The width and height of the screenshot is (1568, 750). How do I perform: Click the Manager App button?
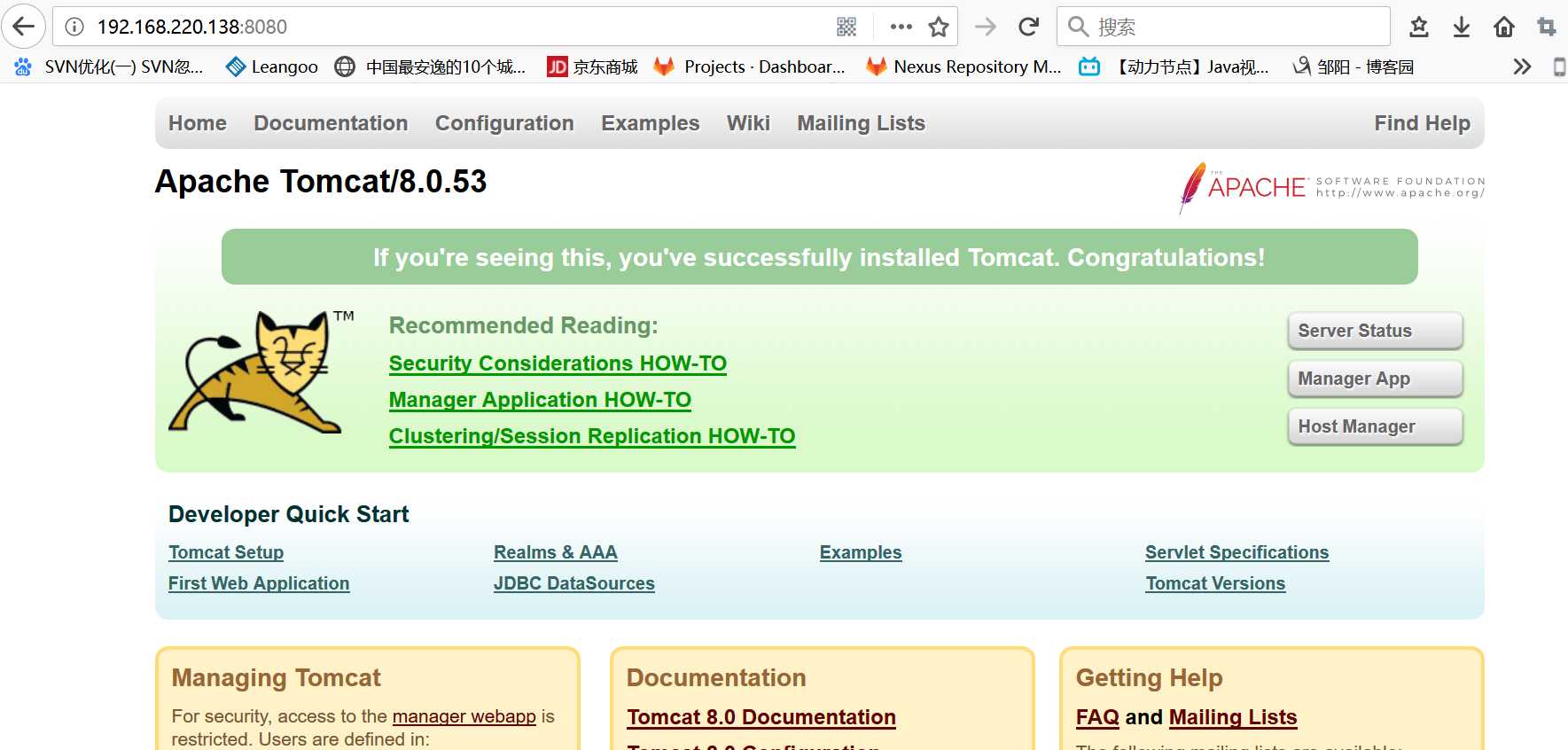pyautogui.click(x=1375, y=379)
